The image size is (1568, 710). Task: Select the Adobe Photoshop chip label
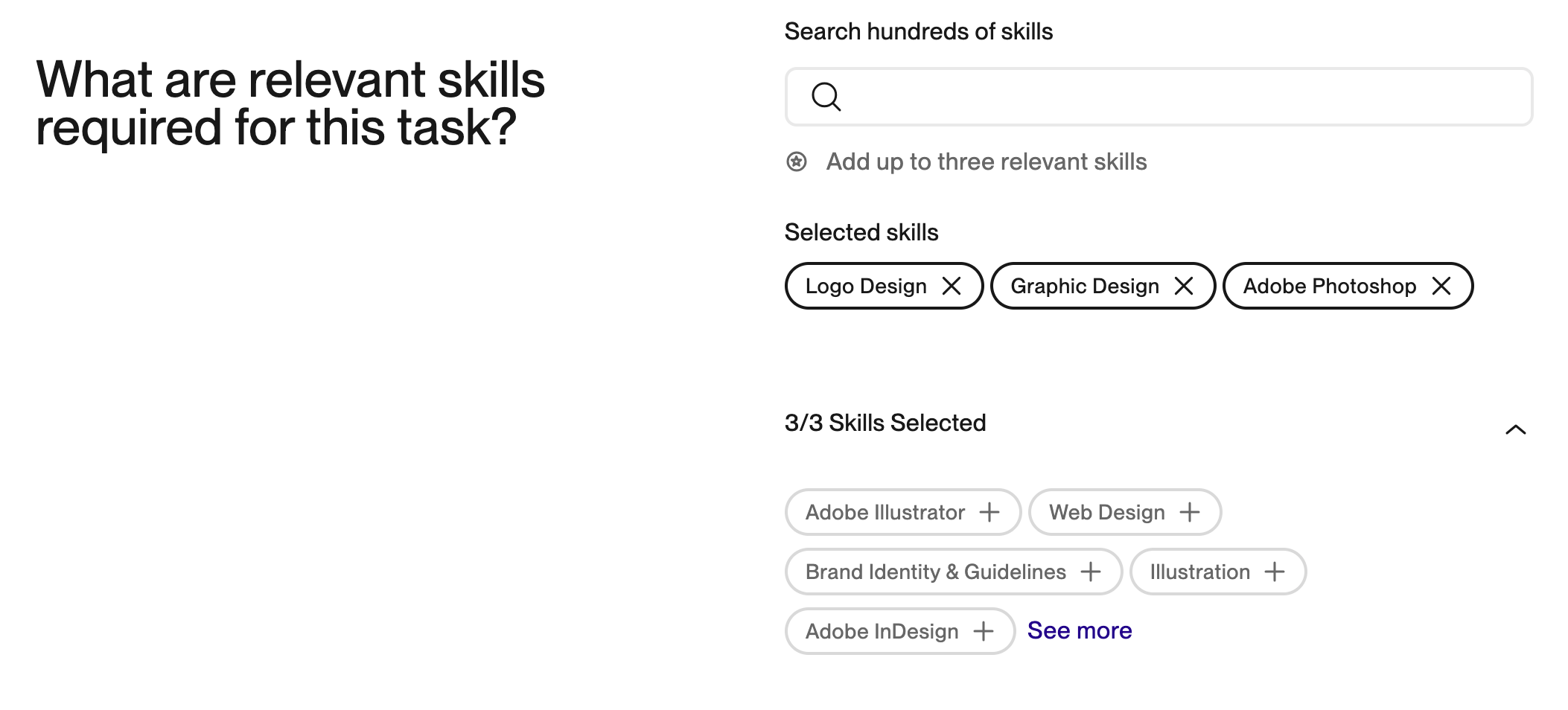[1330, 286]
